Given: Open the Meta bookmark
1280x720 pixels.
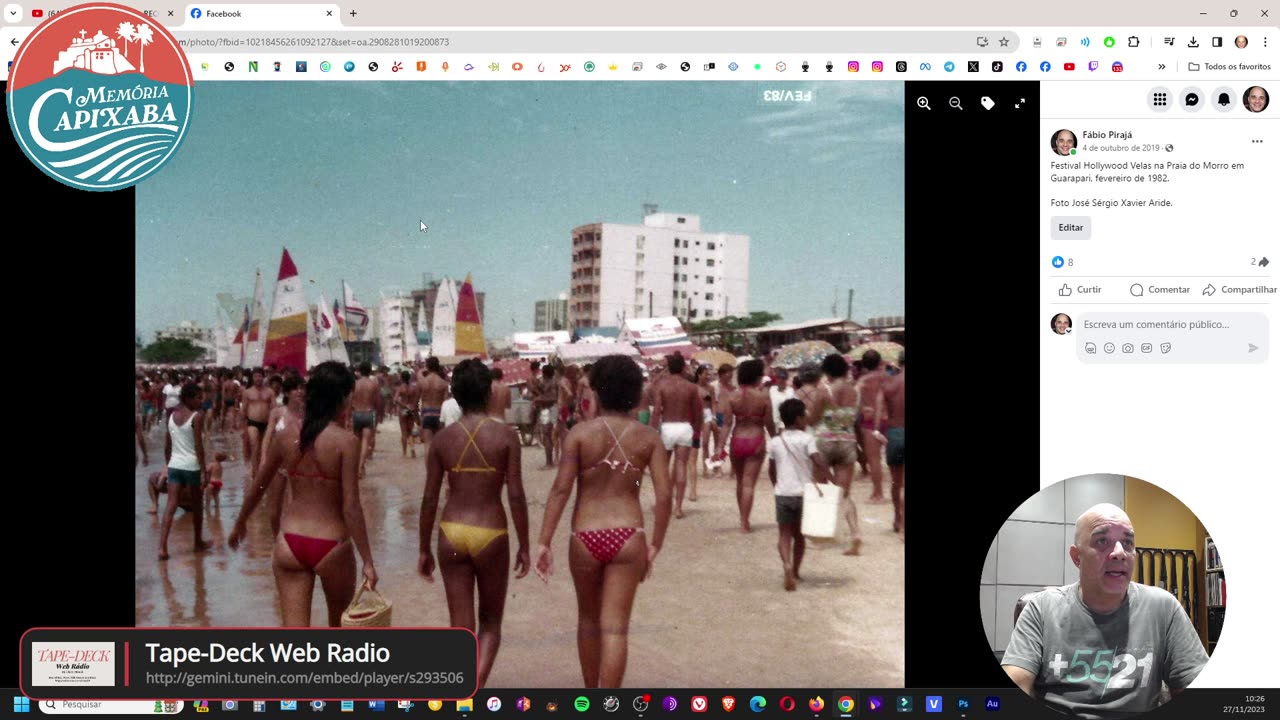Looking at the screenshot, I should (x=925, y=67).
